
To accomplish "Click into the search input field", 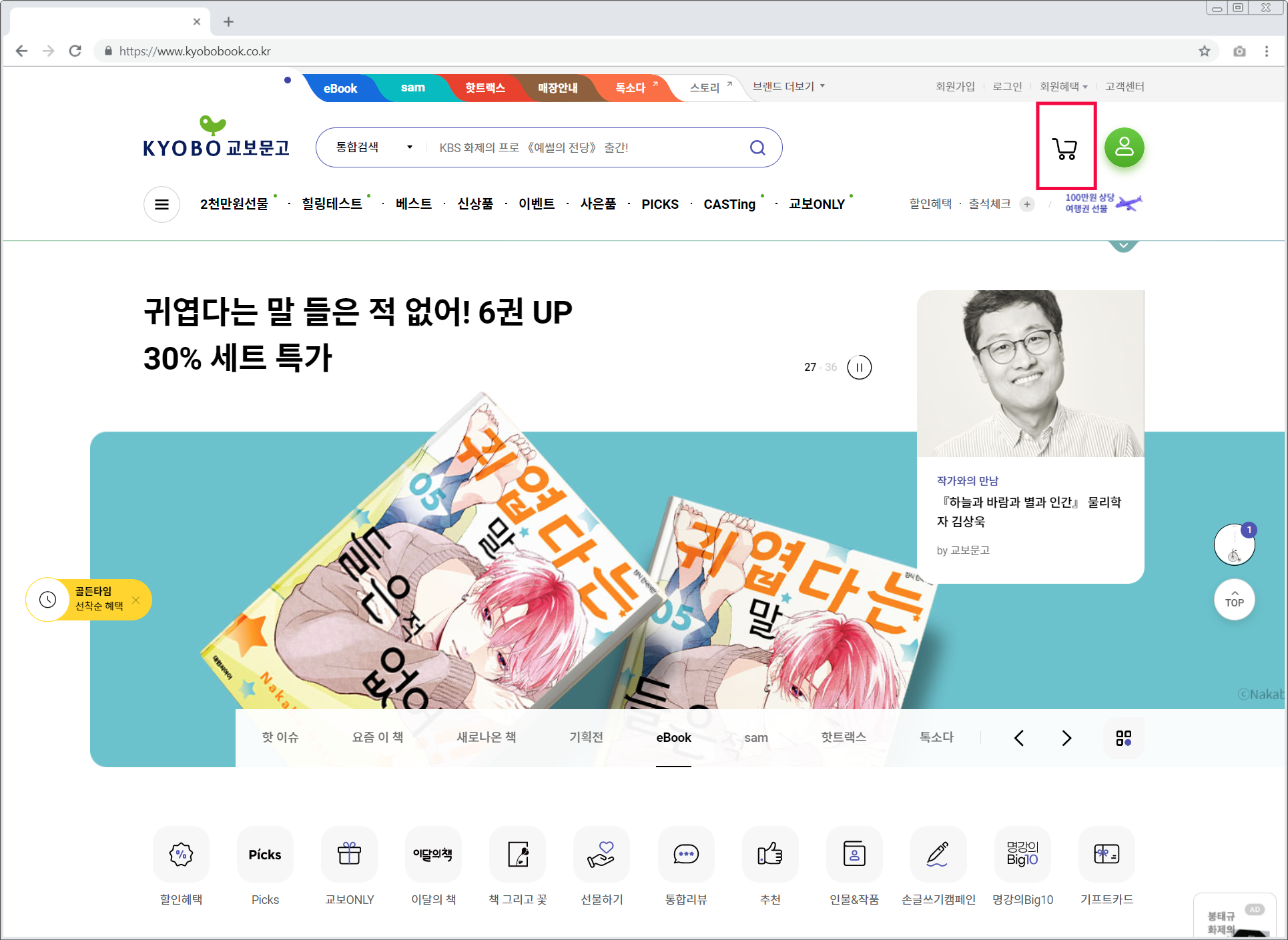I will 587,147.
